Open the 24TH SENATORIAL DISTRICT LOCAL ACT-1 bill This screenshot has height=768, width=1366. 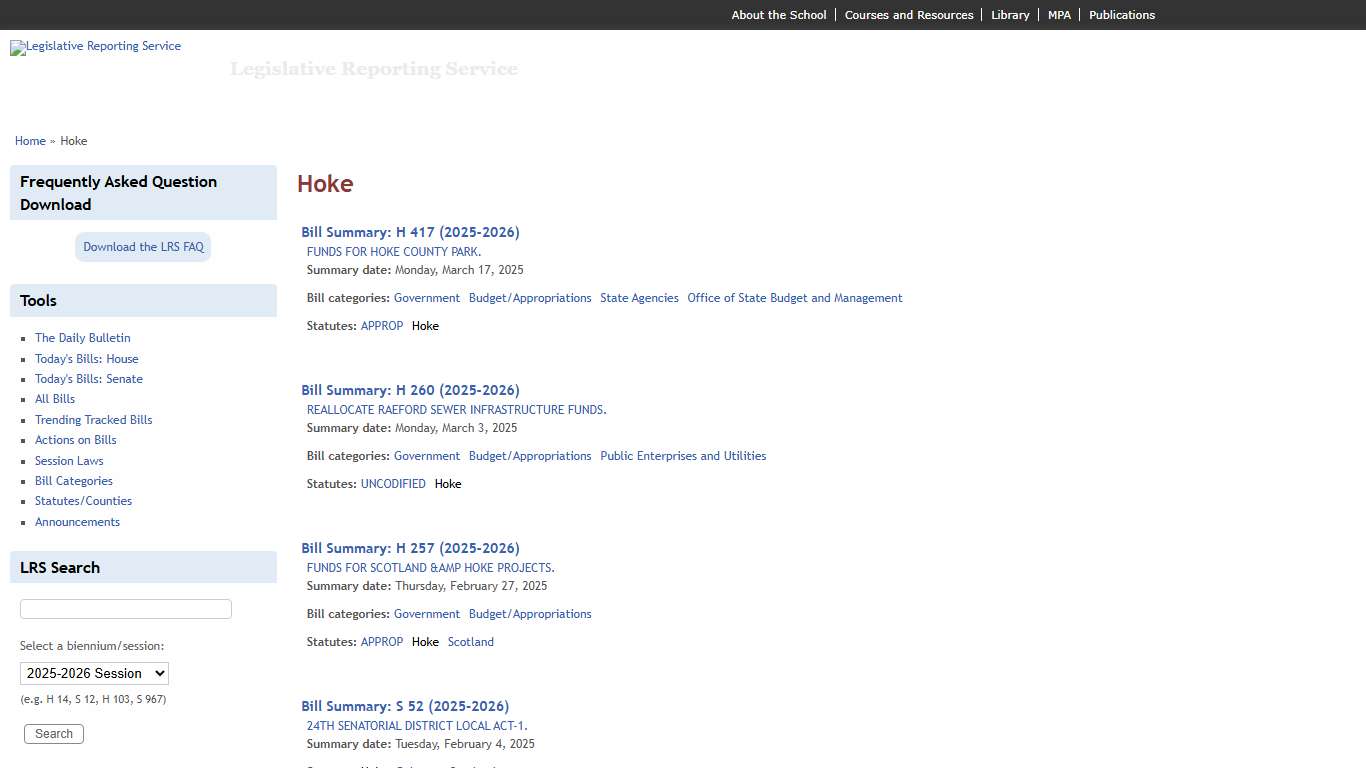[x=416, y=725]
